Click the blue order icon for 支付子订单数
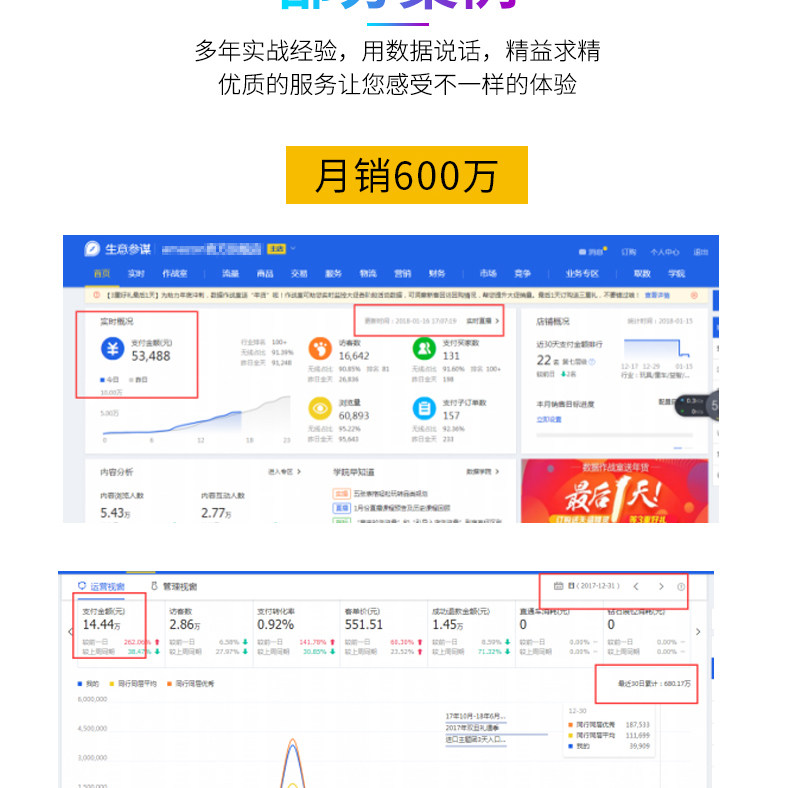Image resolution: width=790 pixels, height=788 pixels. (x=424, y=408)
